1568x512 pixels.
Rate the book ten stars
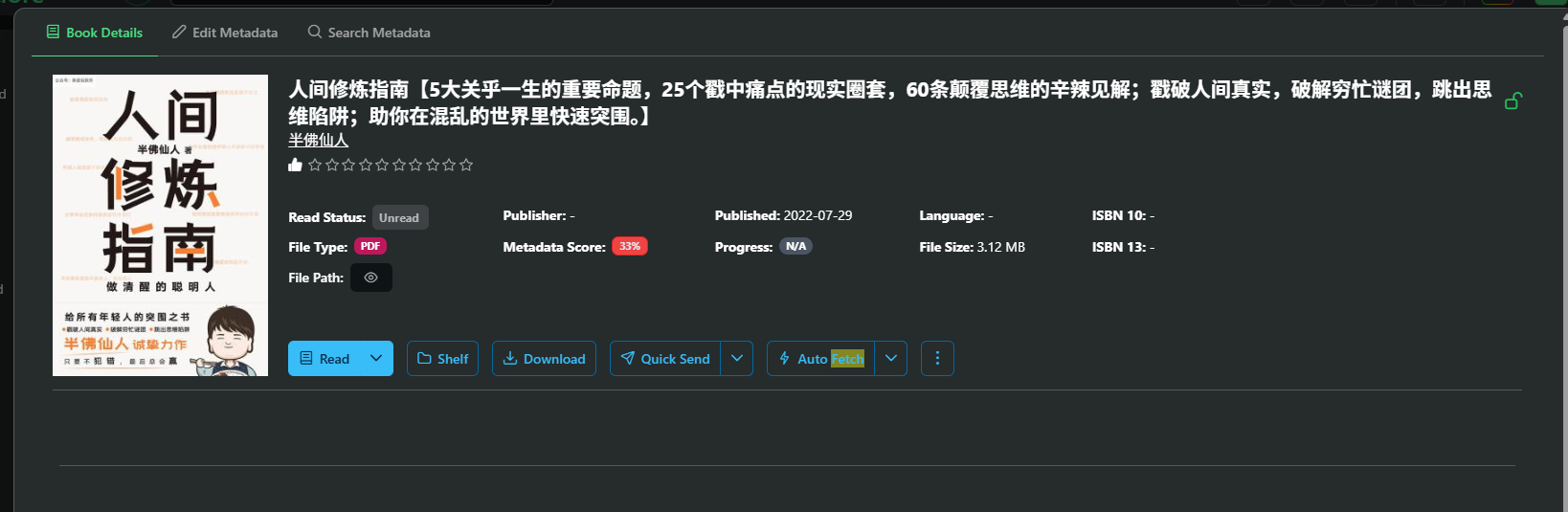pos(466,165)
